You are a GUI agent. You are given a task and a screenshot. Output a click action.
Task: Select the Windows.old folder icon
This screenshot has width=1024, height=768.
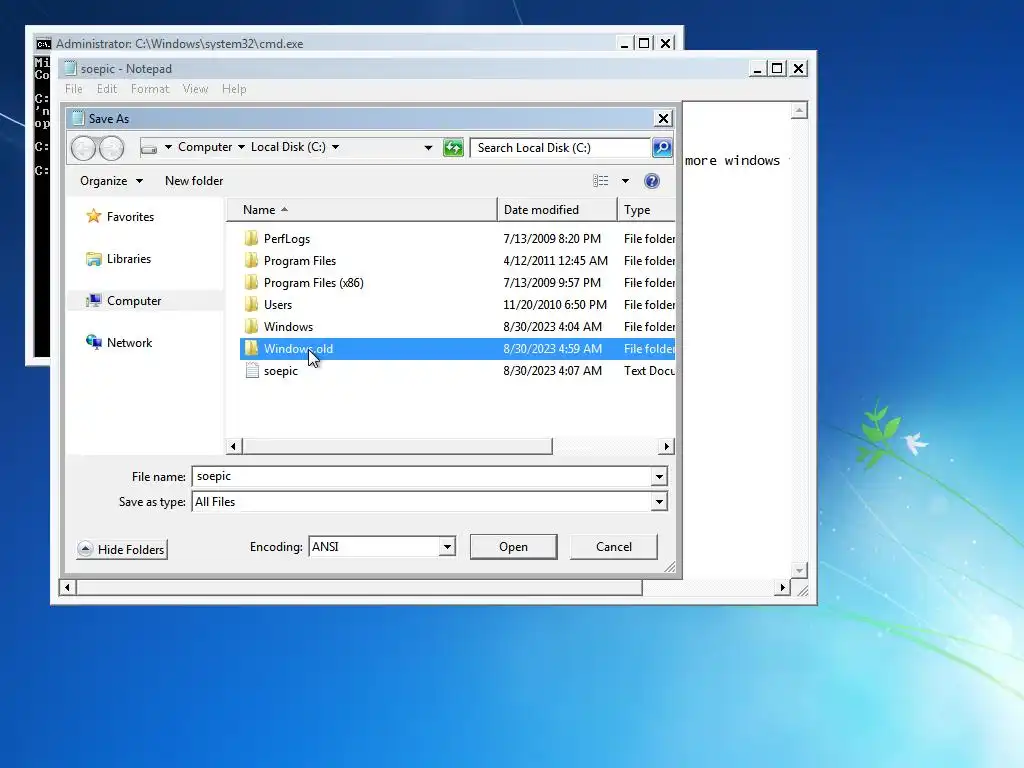point(251,349)
